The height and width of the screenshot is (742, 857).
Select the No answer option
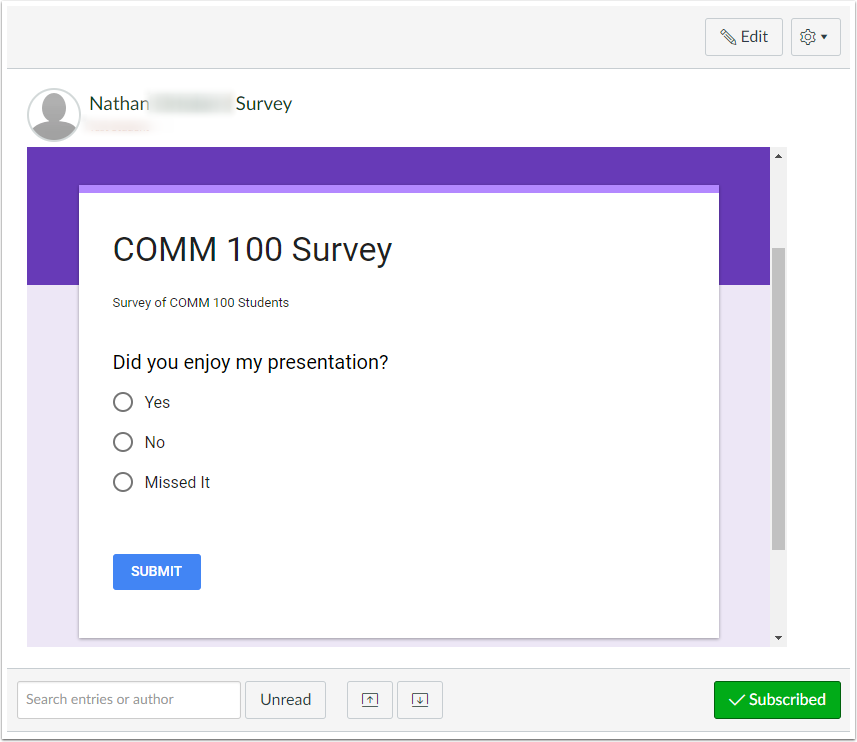(x=123, y=442)
